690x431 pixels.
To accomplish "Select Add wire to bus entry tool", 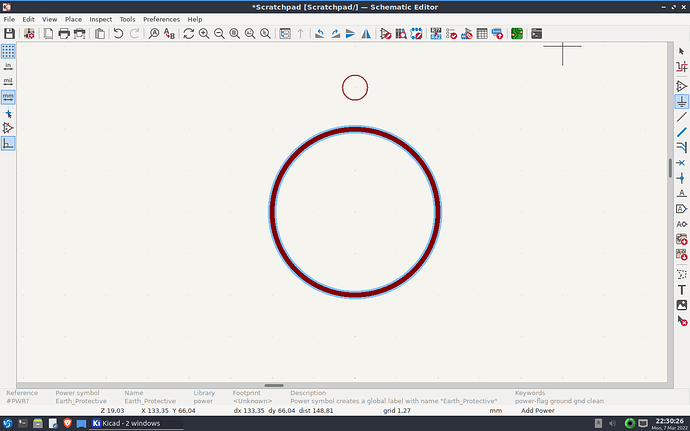I will pos(682,147).
